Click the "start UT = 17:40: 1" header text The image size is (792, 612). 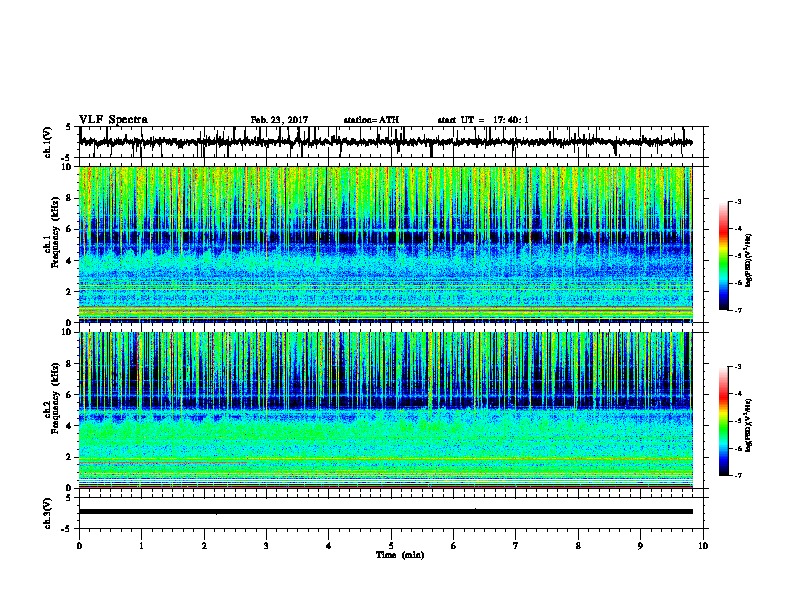point(483,120)
